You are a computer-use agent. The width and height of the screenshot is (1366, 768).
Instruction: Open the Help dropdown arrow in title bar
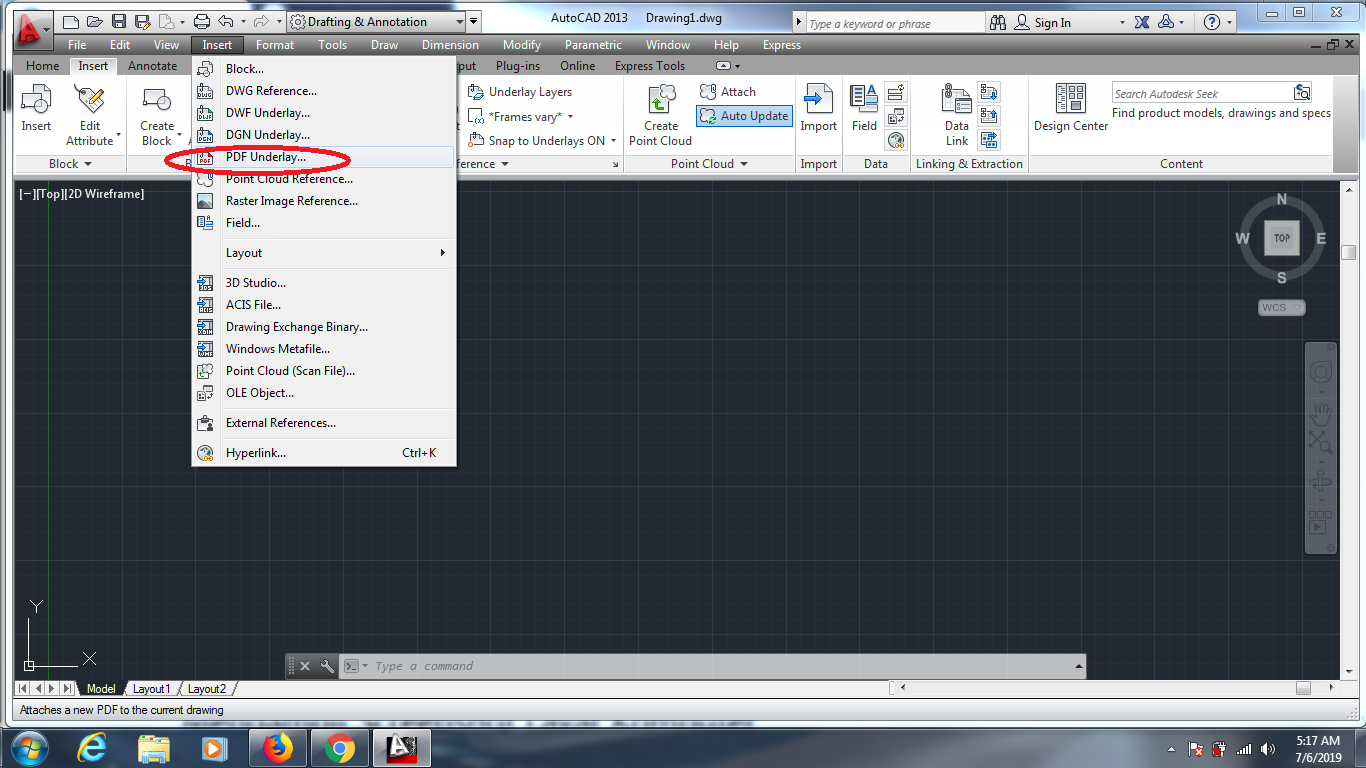pyautogui.click(x=1228, y=22)
